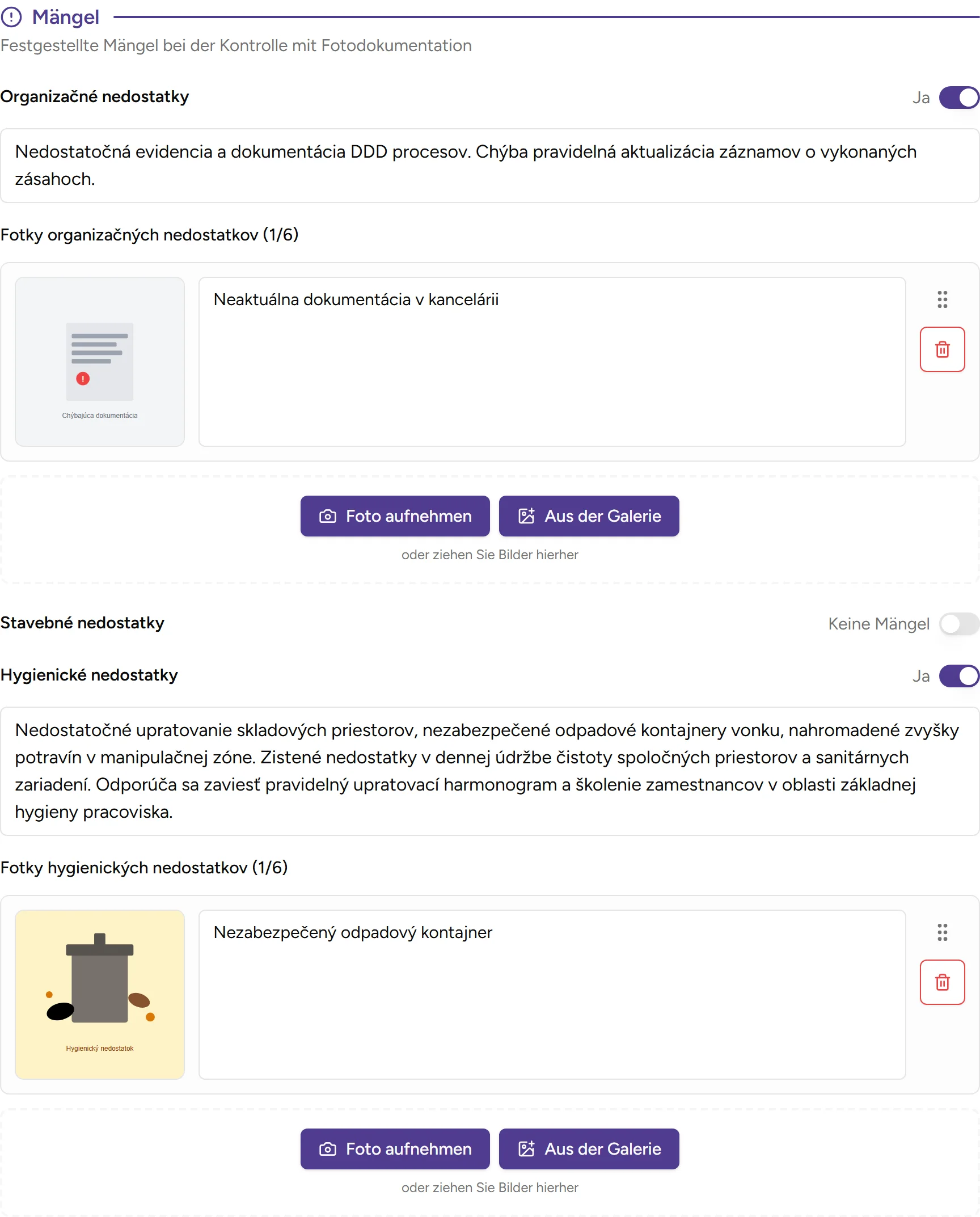Click camera icon in hygiene photos section

(328, 1149)
